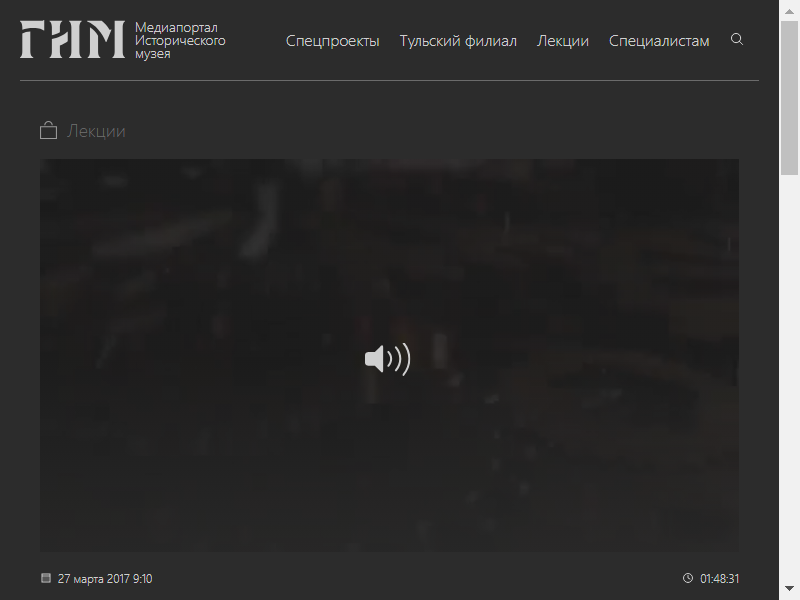This screenshot has width=800, height=600.
Task: Click the Медиапортал Исторического музея title
Action: (x=180, y=40)
